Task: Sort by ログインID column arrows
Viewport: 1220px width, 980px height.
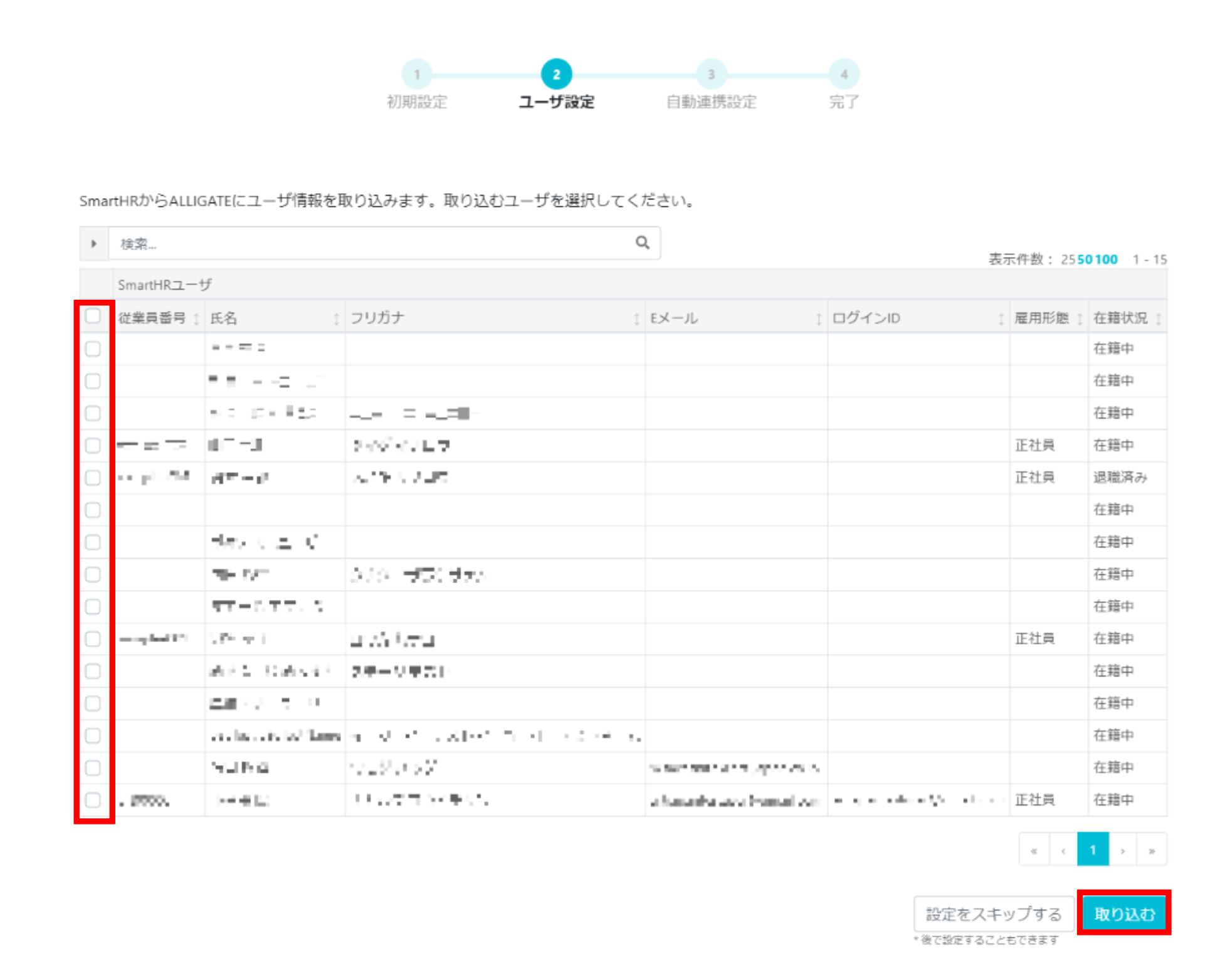Action: (x=1001, y=319)
